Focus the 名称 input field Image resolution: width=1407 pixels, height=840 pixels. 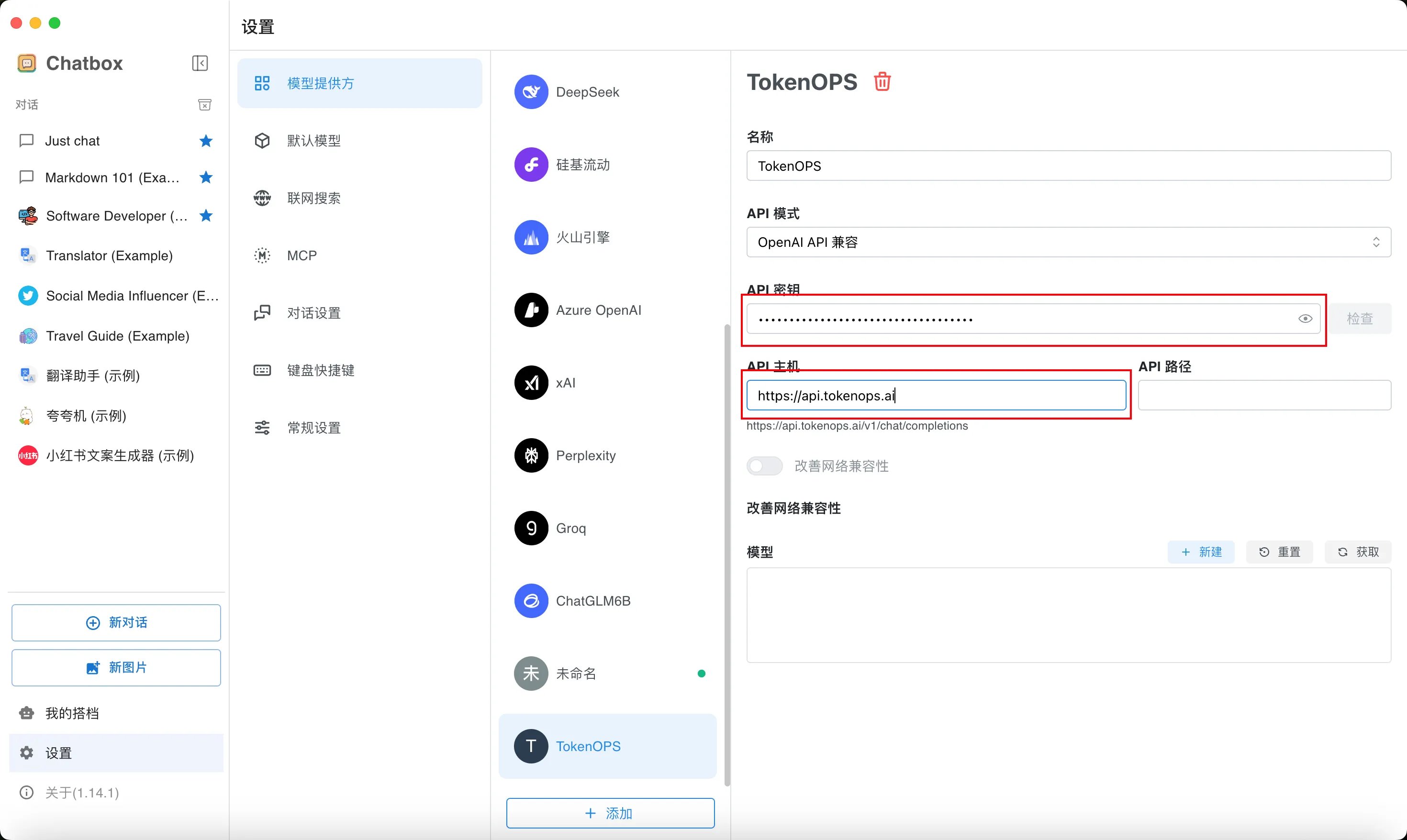pos(1069,166)
